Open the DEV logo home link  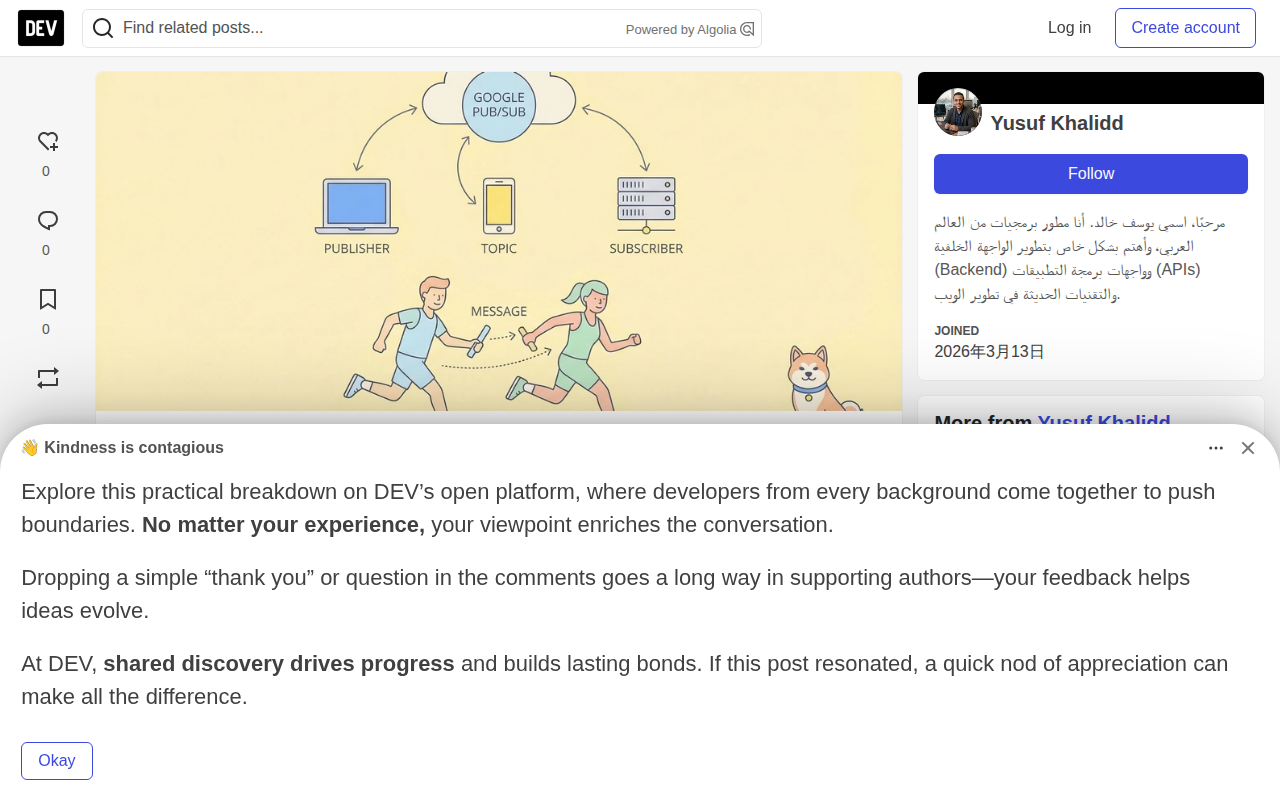41,28
